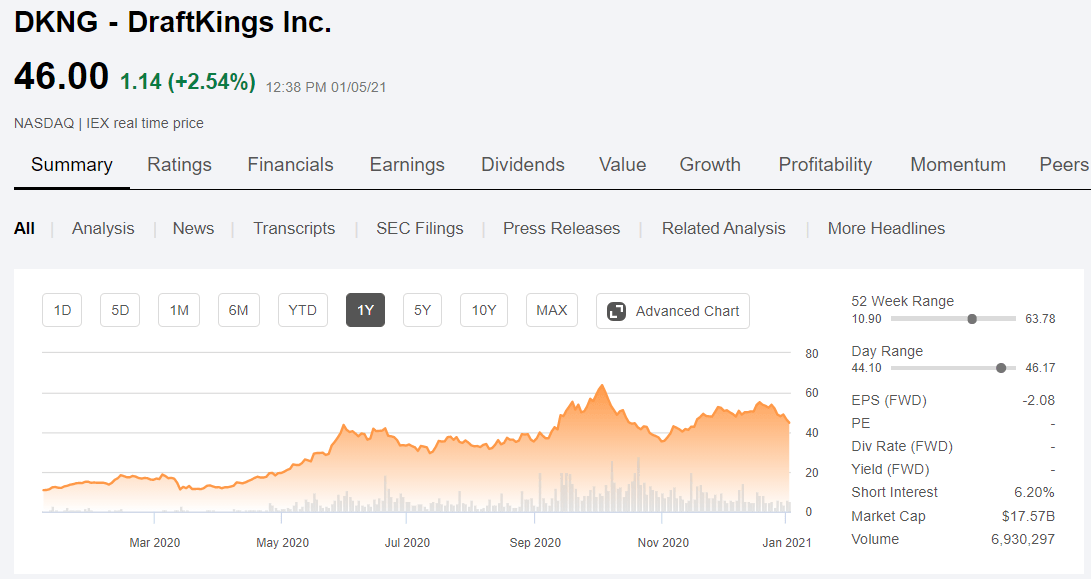1091x579 pixels.
Task: Set chart range to 10Y
Action: coord(484,310)
